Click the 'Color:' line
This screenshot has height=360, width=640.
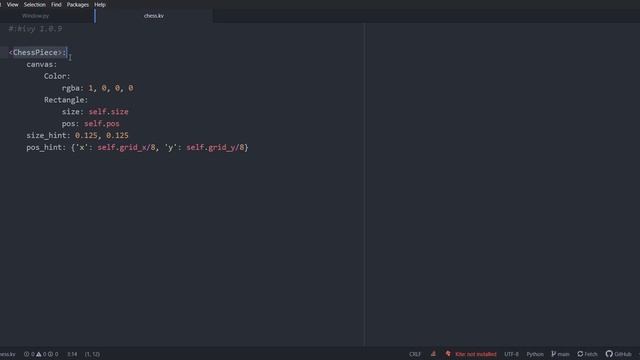pos(57,76)
